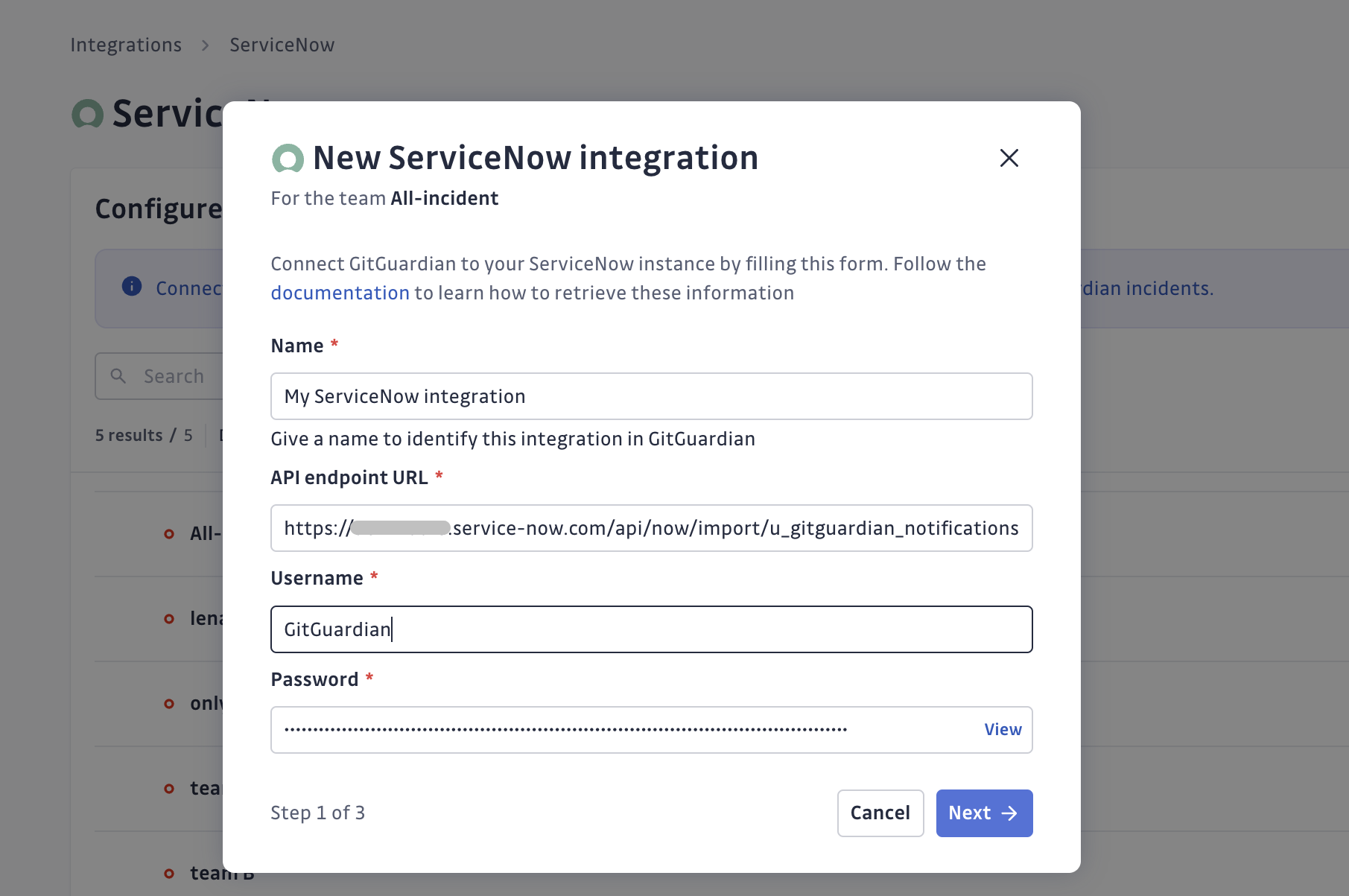This screenshot has width=1349, height=896.
Task: Proceed with the Next button
Action: click(x=984, y=813)
